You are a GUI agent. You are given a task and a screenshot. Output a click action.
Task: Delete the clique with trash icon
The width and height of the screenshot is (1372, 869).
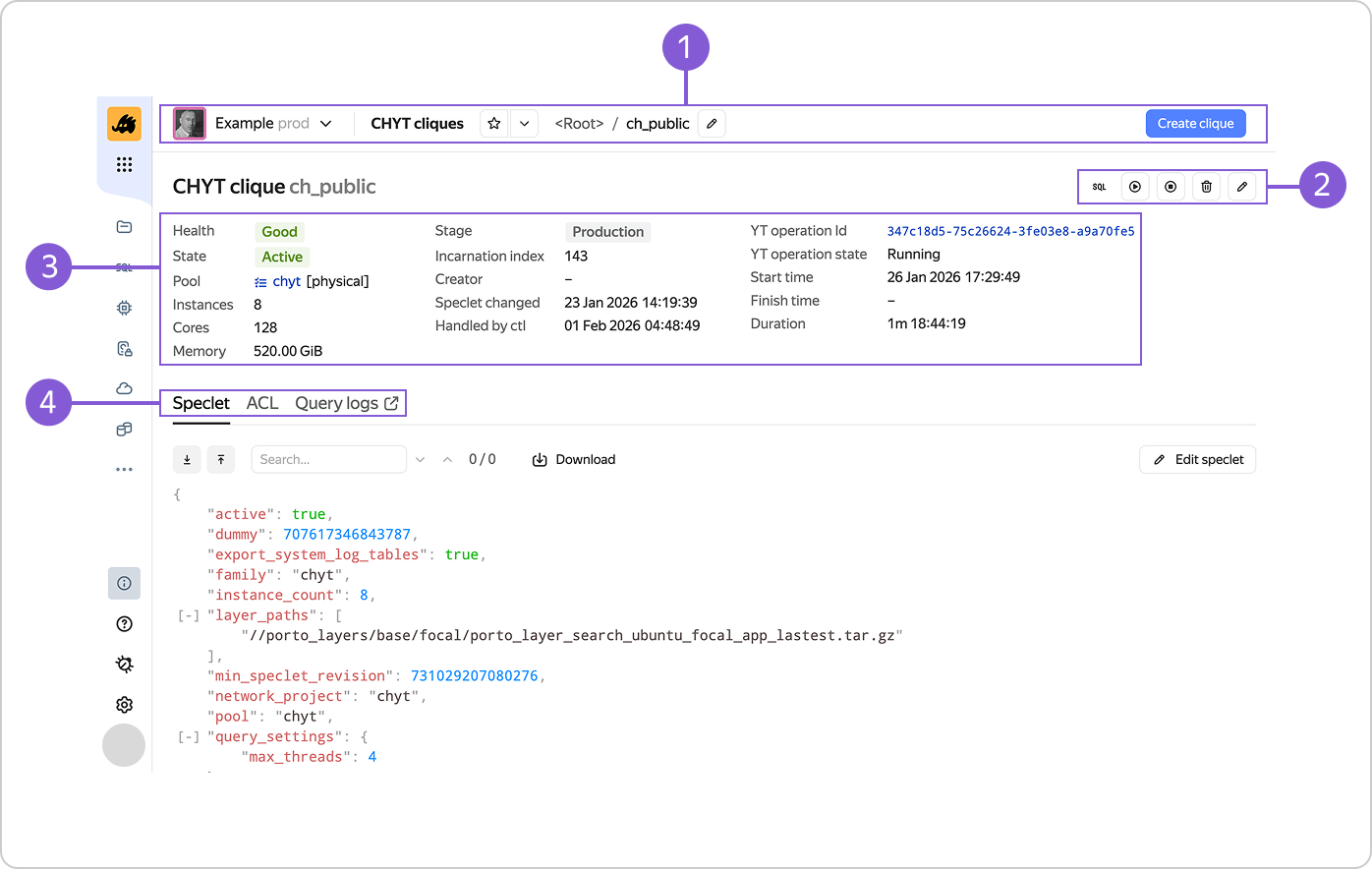tap(1207, 187)
